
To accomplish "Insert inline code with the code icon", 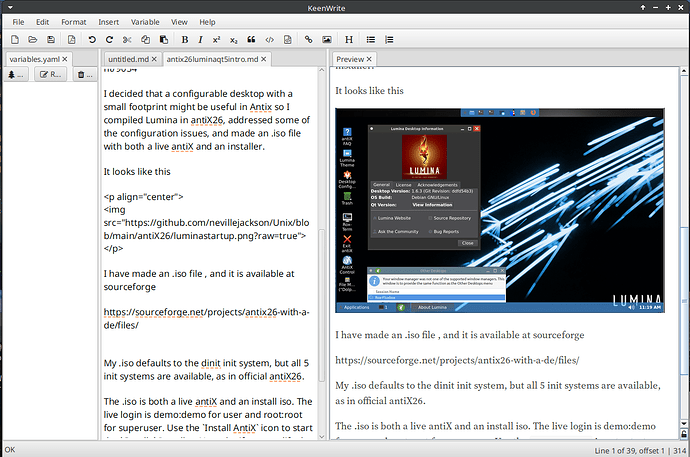I will coord(269,40).
